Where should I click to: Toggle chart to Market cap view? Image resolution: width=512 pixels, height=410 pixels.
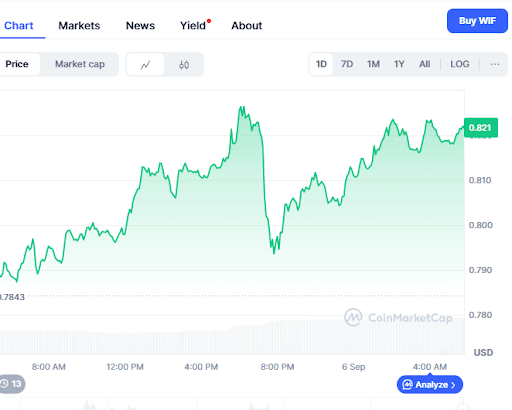click(x=80, y=64)
